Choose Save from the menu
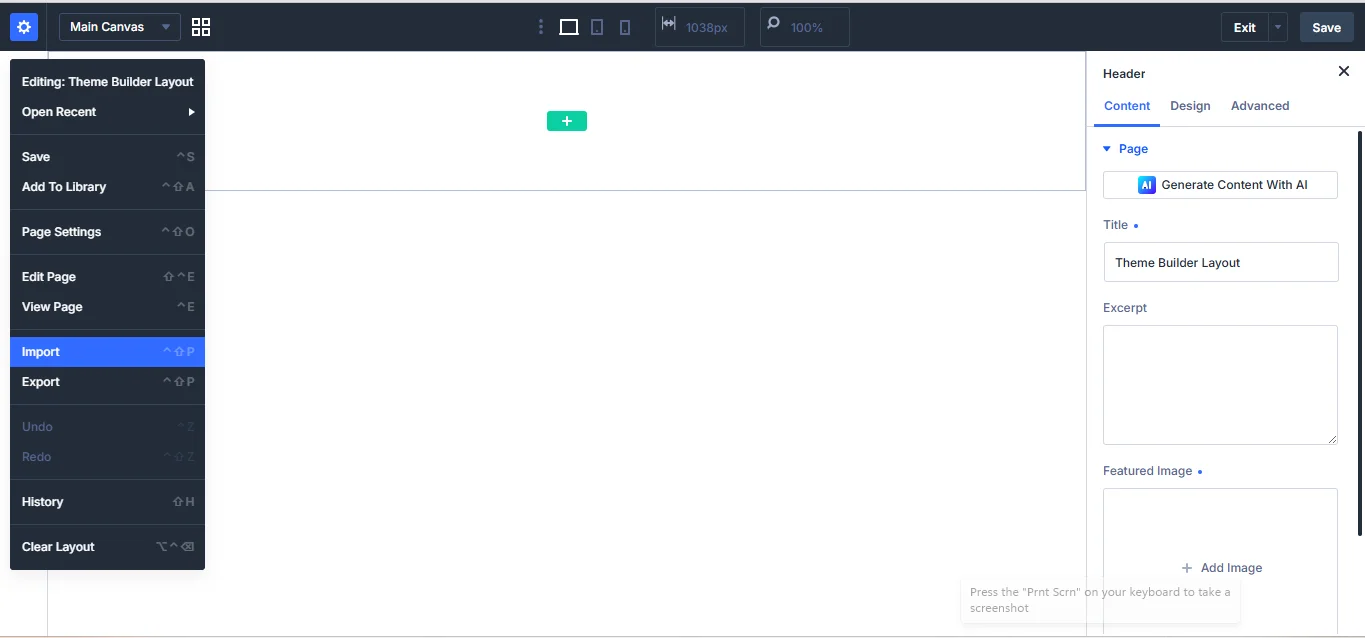This screenshot has height=638, width=1365. pos(108,157)
